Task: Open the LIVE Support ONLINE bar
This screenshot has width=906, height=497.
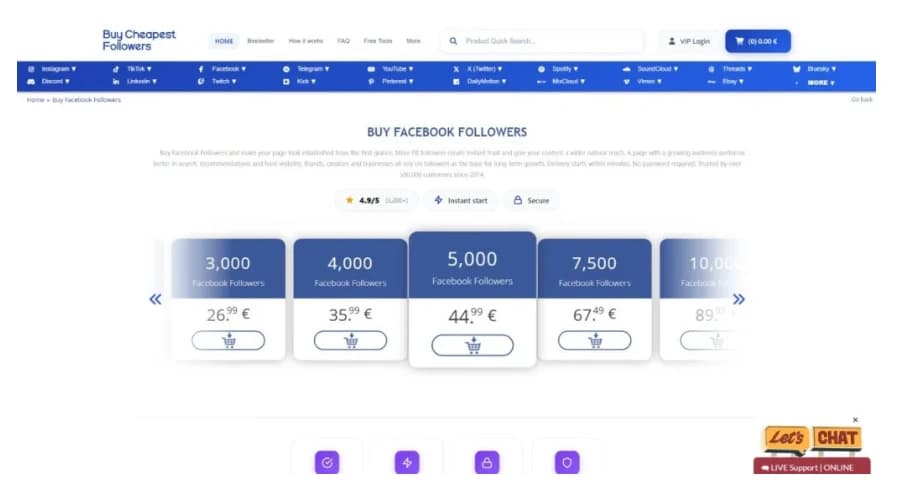Action: (812, 466)
